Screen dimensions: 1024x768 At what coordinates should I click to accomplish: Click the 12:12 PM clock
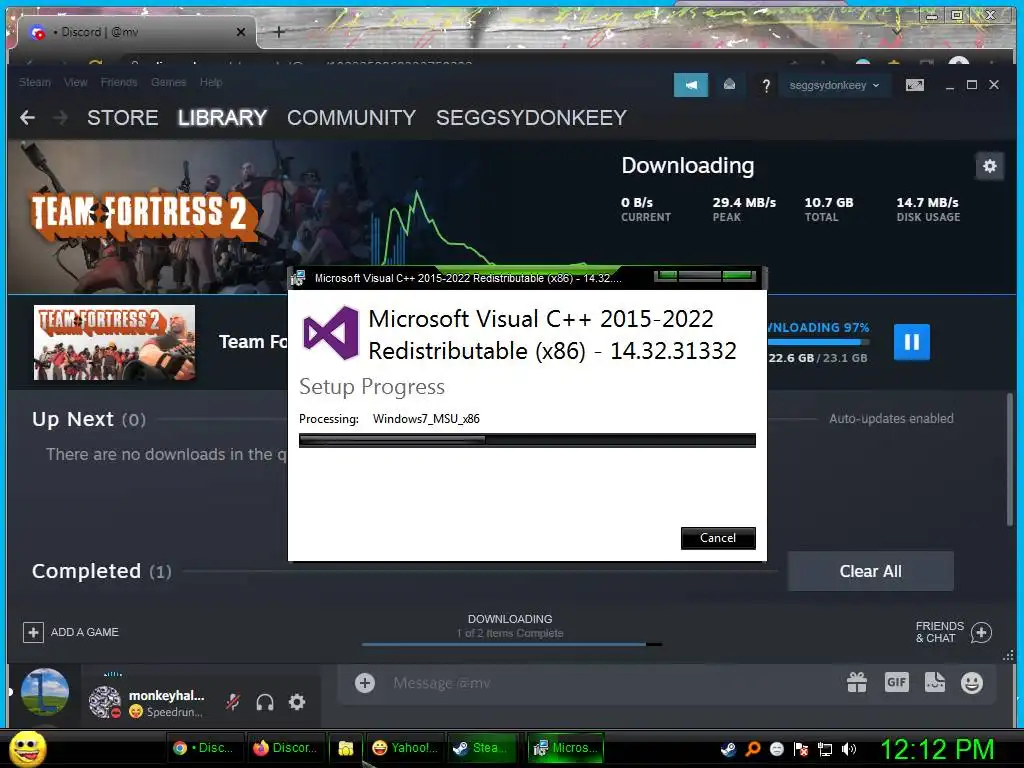(938, 749)
